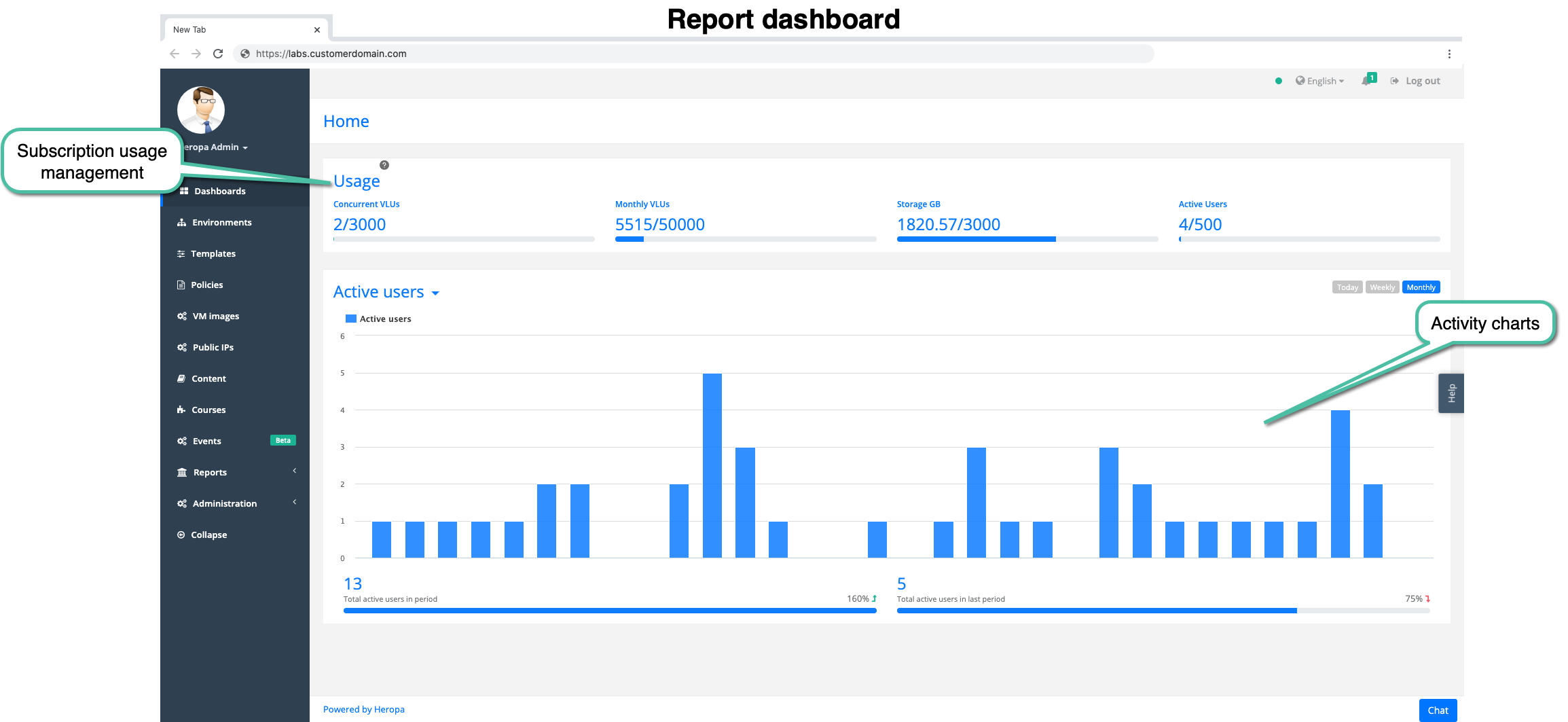Reload the page with the browser refresh icon

point(218,54)
